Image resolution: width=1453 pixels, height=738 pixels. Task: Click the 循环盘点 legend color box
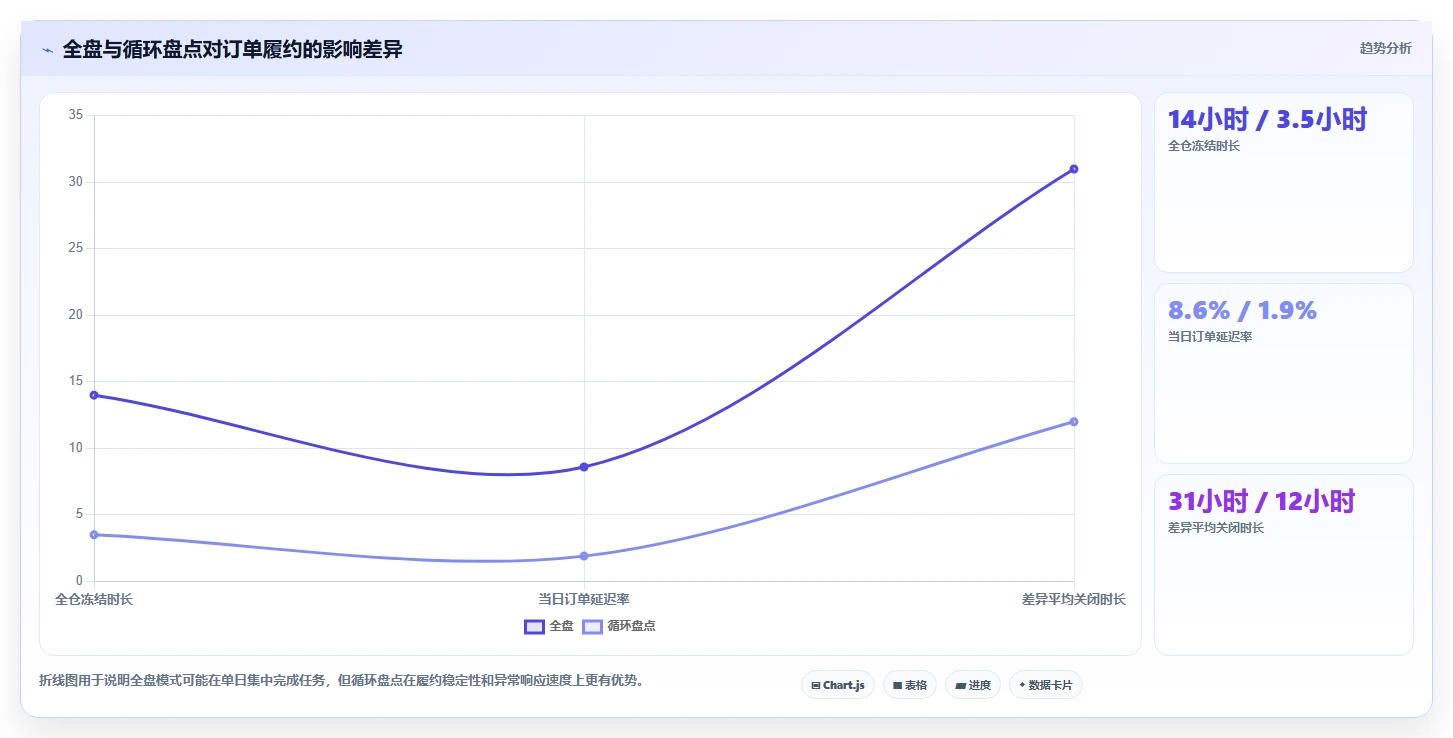point(592,626)
